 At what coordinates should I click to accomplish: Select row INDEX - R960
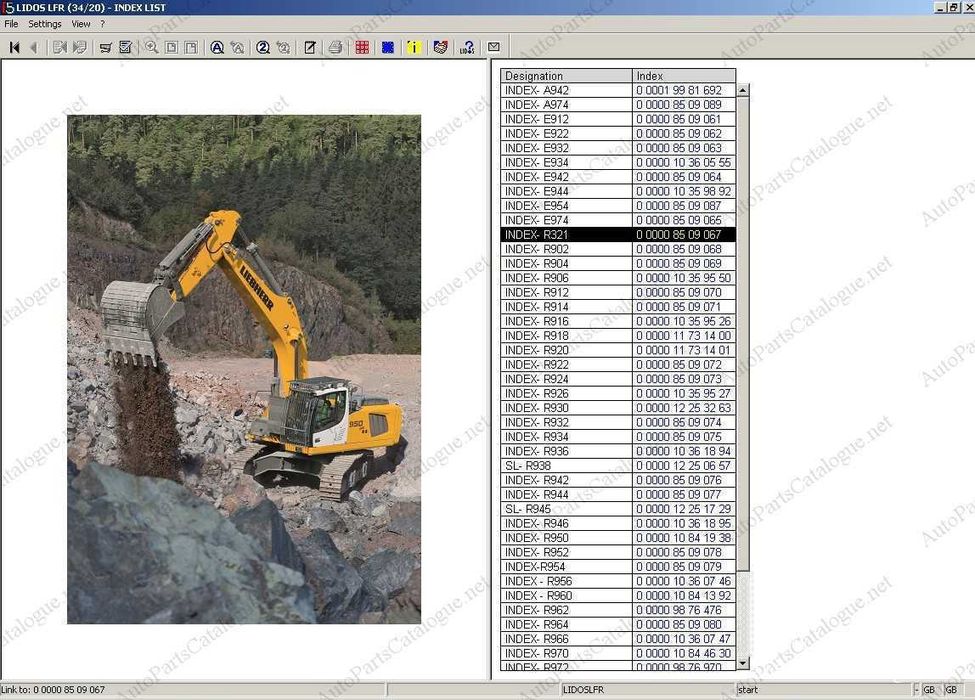click(x=618, y=596)
